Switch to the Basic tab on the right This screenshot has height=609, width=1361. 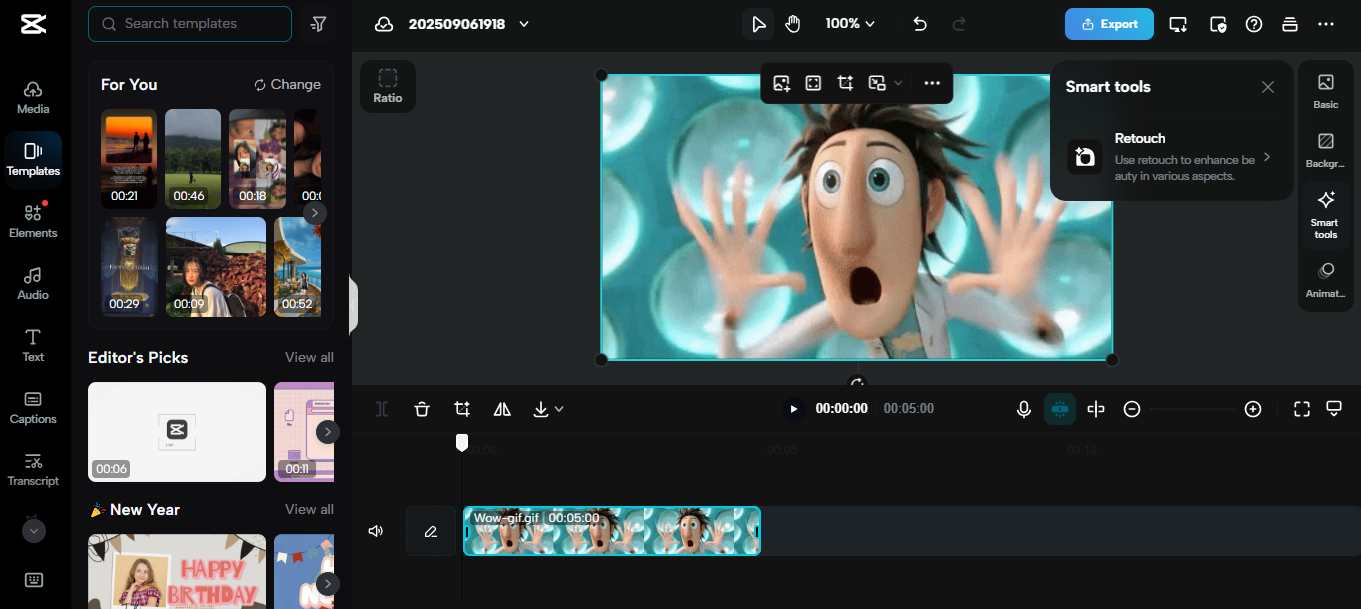click(x=1325, y=93)
